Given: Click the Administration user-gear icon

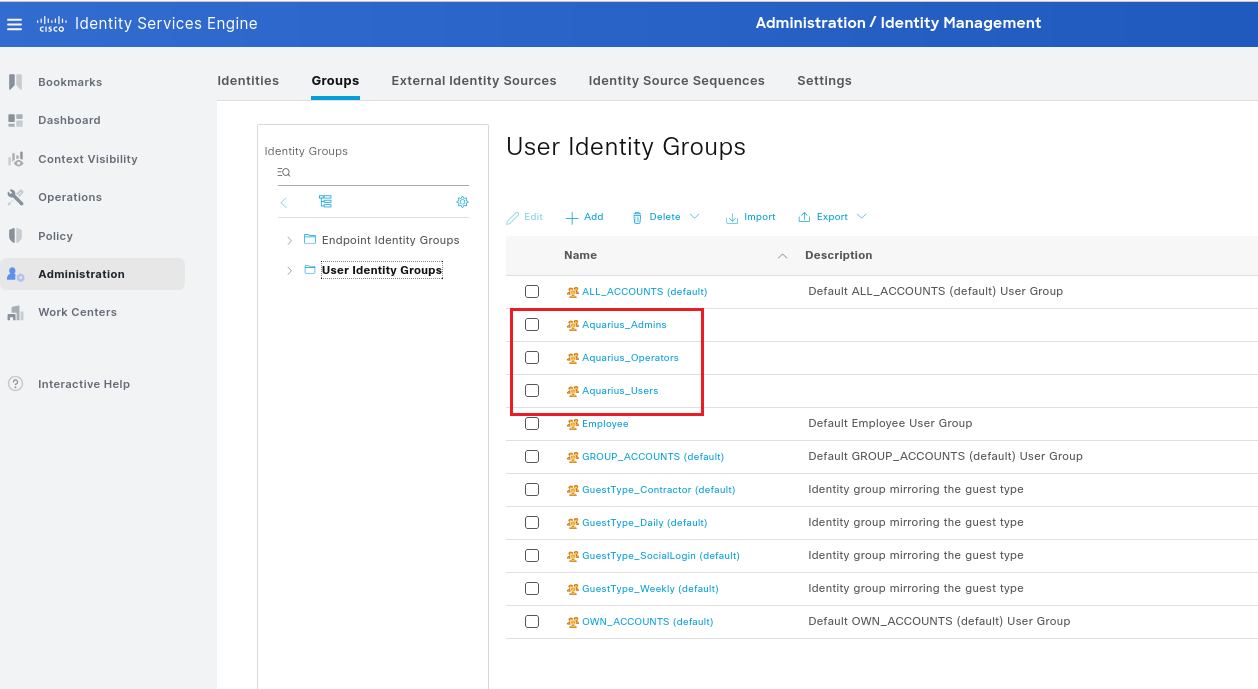Looking at the screenshot, I should (15, 274).
